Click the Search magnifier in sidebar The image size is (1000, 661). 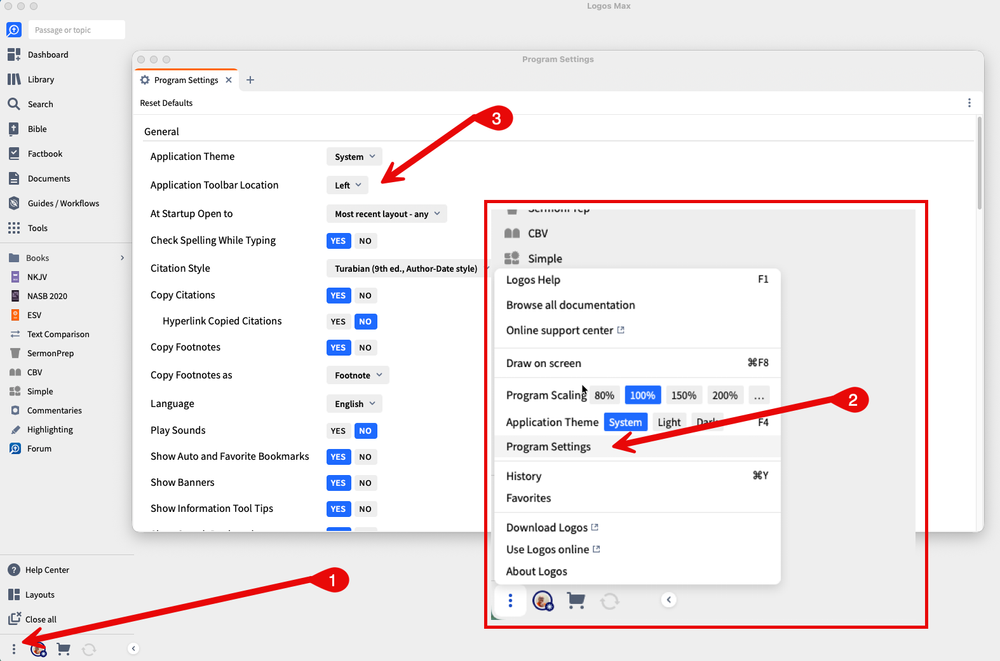coord(14,104)
